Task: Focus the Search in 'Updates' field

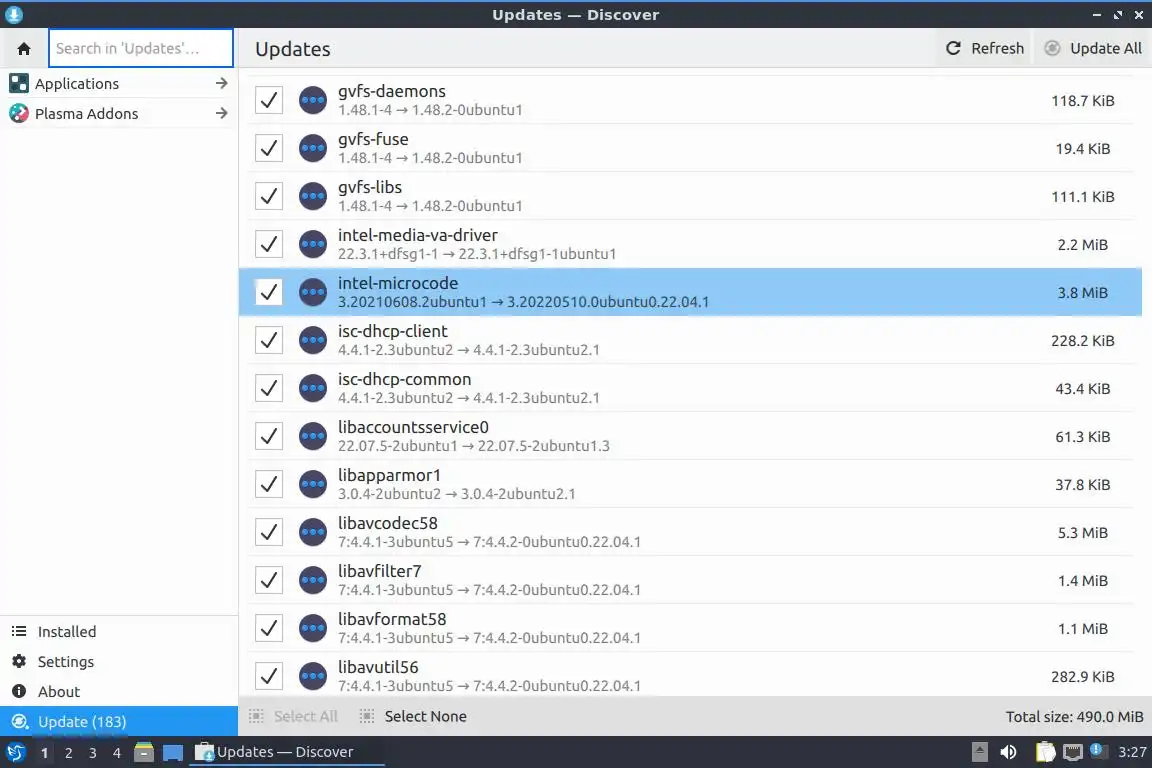Action: [141, 49]
